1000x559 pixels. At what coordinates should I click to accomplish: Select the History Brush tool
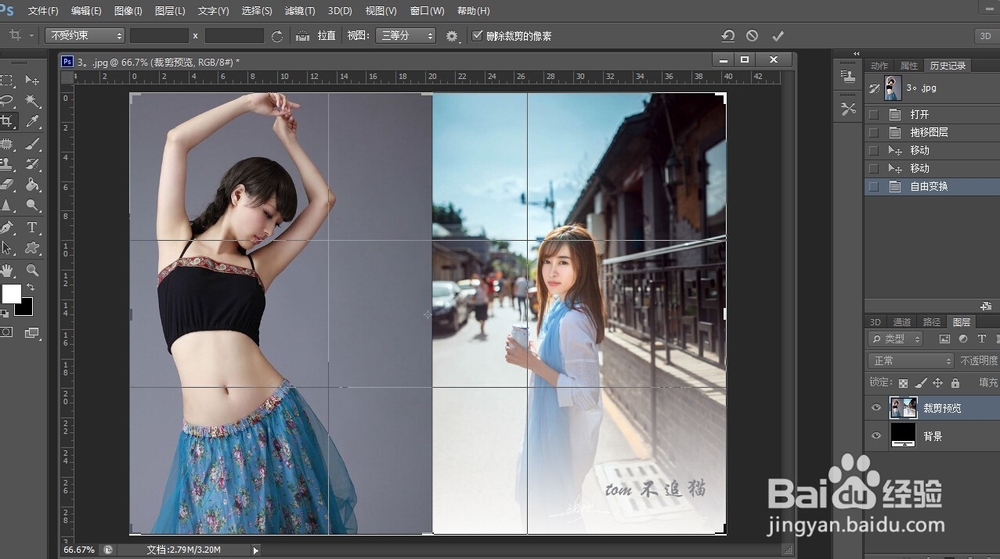(x=32, y=164)
